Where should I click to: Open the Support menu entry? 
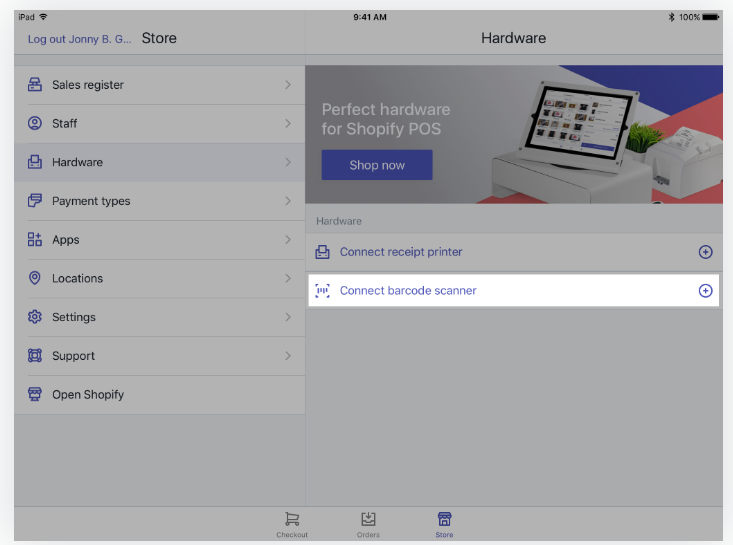(159, 356)
